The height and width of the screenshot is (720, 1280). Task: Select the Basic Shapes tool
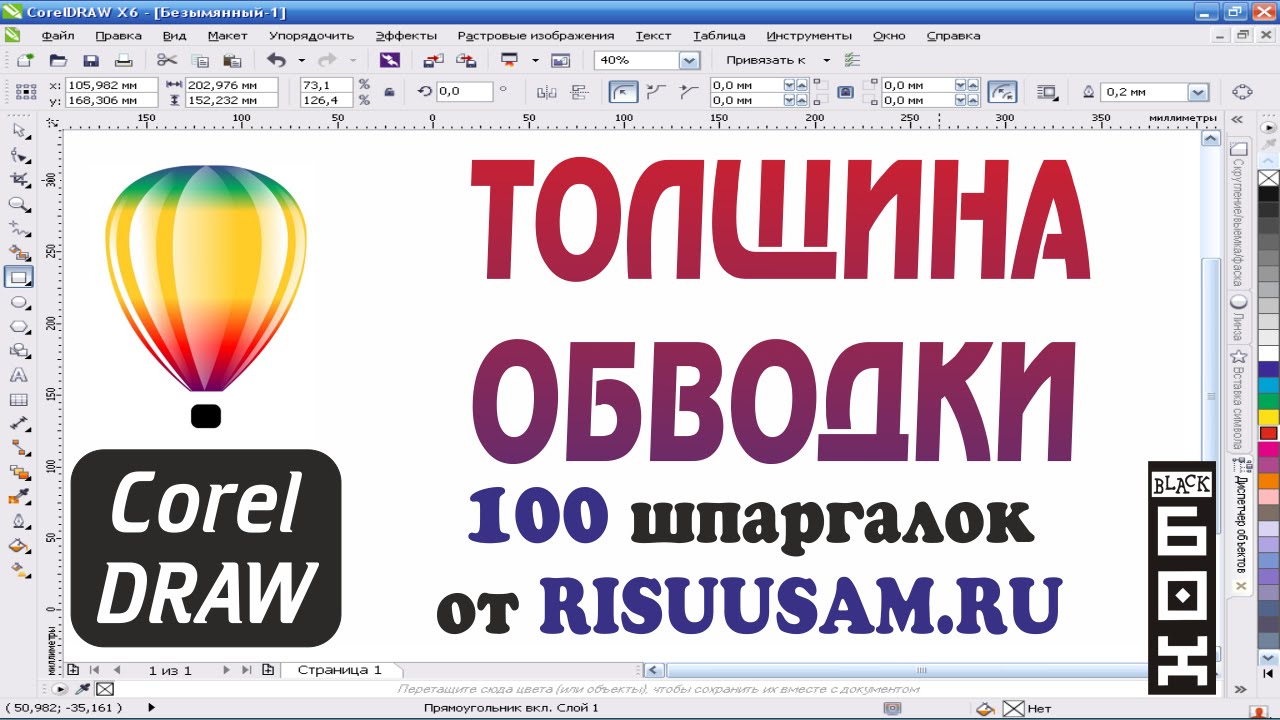pyautogui.click(x=19, y=351)
